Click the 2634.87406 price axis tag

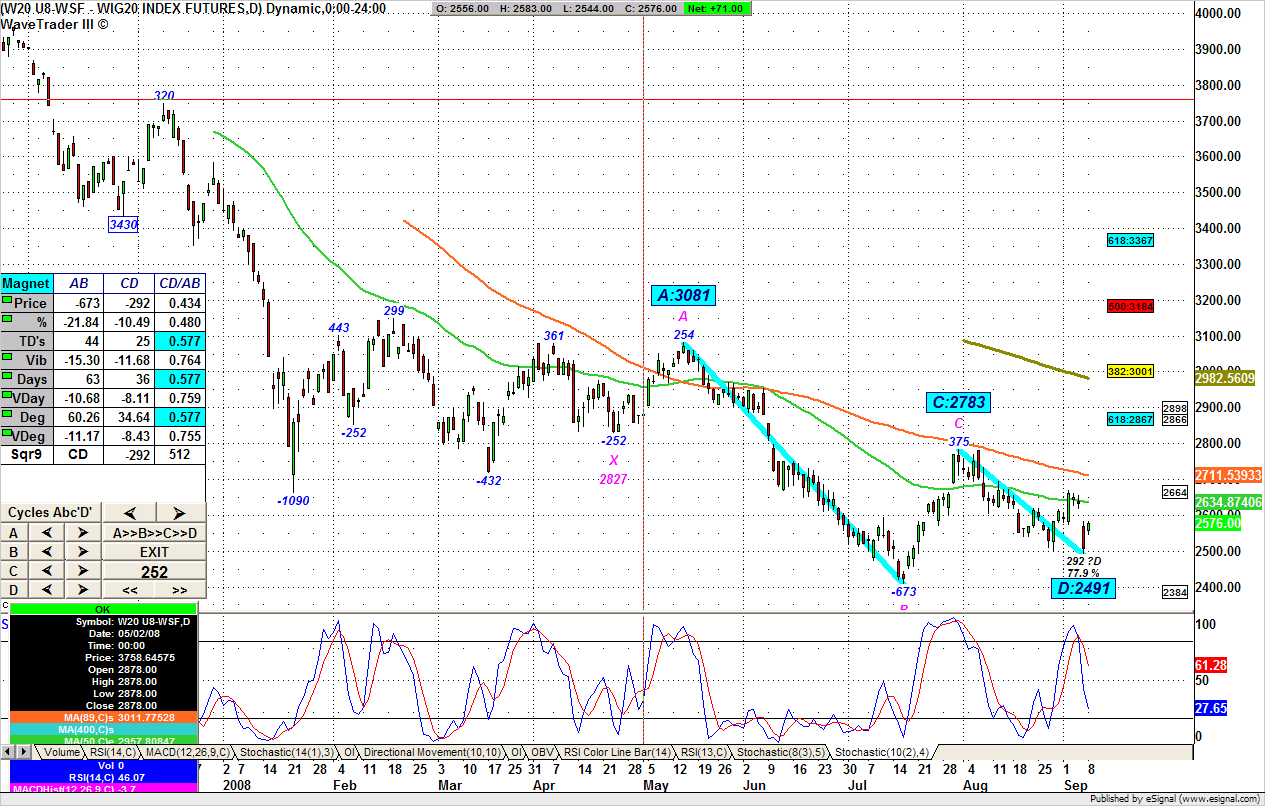coord(1229,502)
